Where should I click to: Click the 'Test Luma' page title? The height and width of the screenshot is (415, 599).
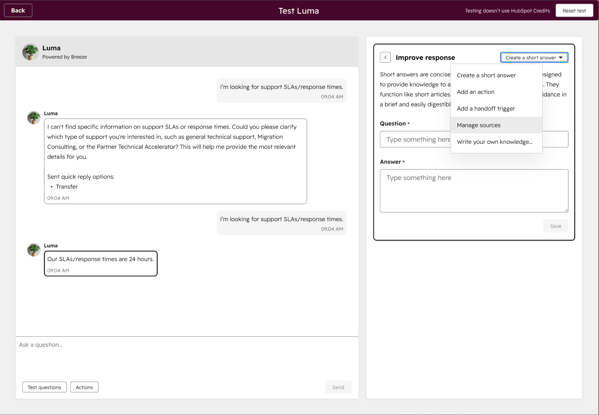pos(299,11)
